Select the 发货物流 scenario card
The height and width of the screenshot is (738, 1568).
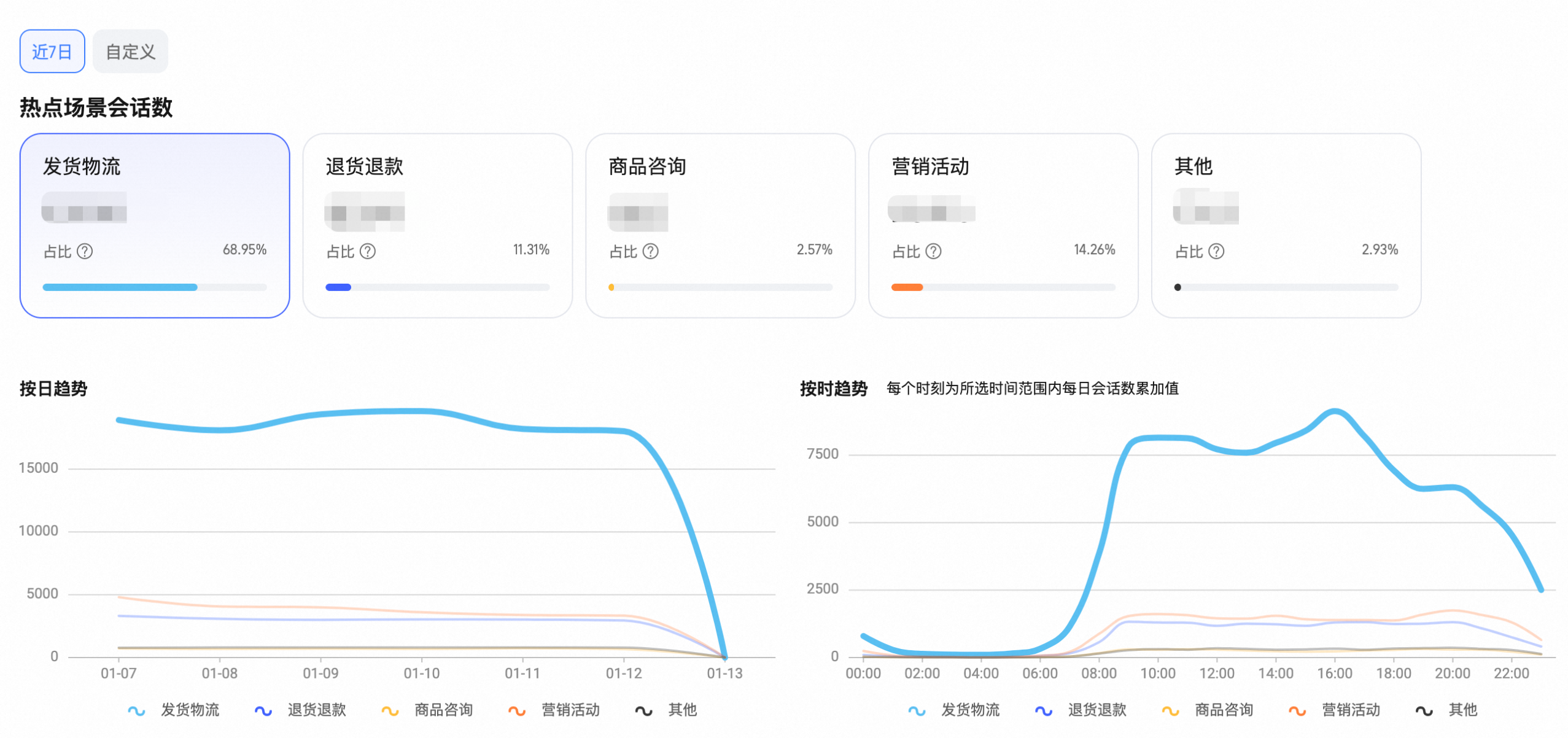(x=155, y=225)
